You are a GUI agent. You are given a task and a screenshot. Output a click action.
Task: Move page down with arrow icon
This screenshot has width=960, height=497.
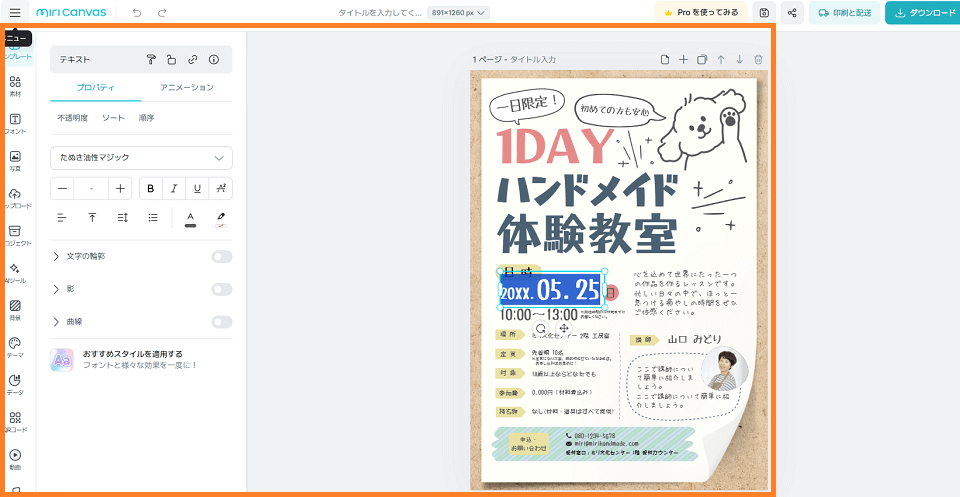(740, 59)
